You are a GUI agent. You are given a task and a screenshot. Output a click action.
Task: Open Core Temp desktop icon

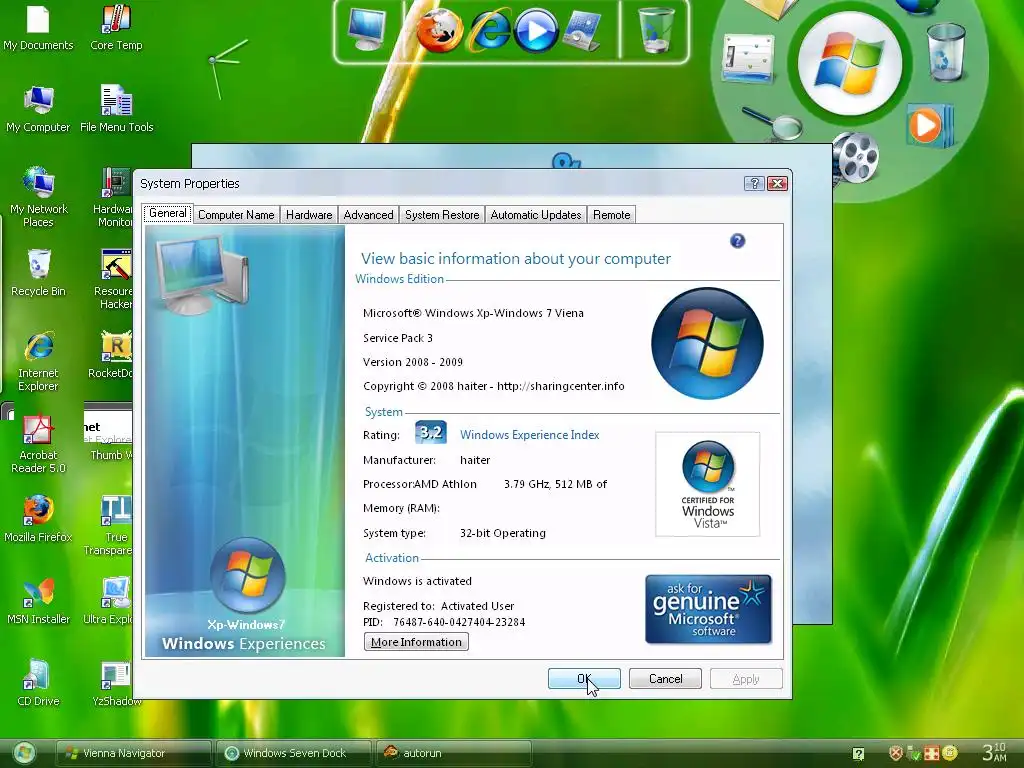[x=116, y=29]
